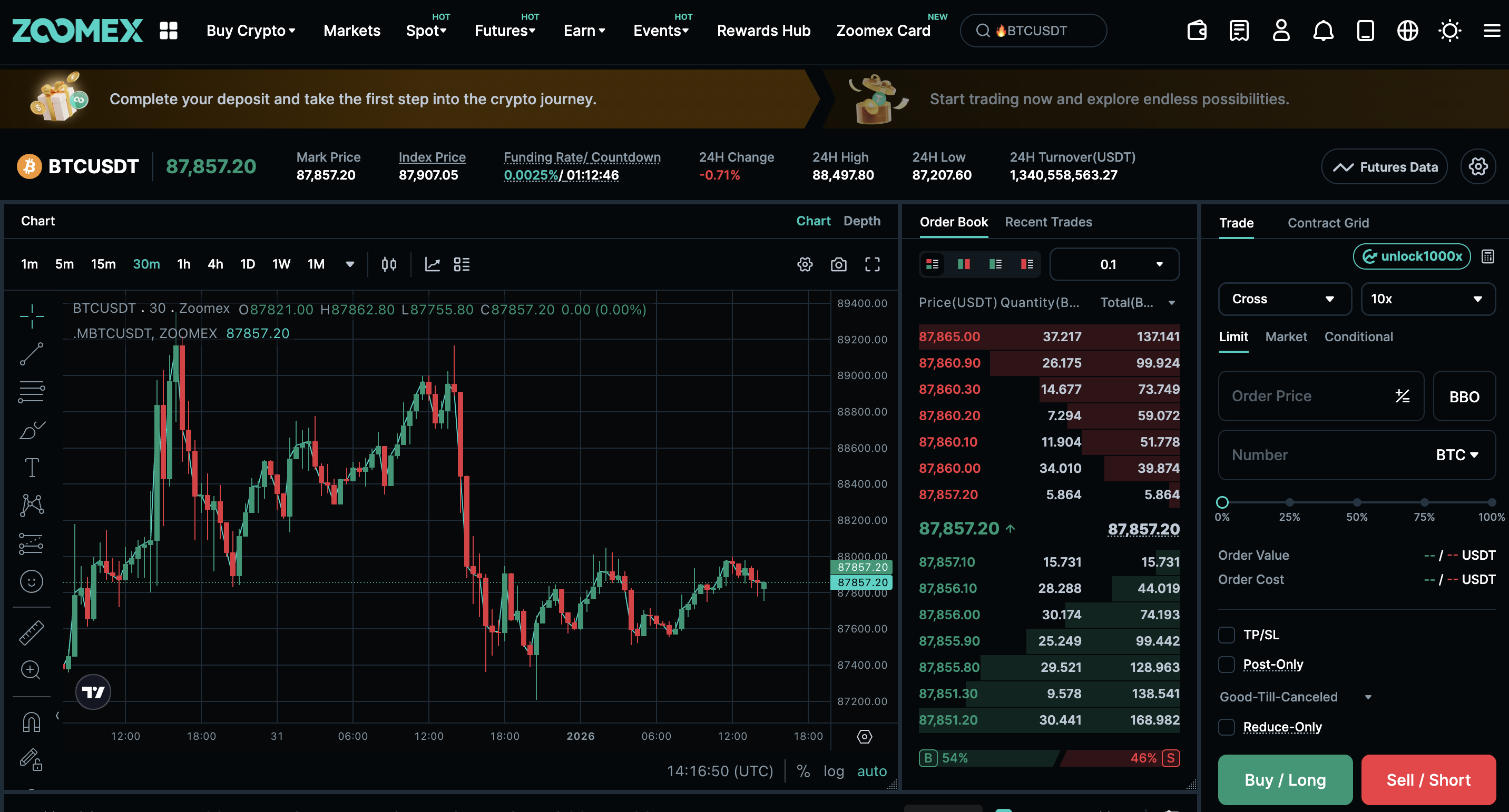Open the Cross margin mode dropdown
This screenshot has width=1509, height=812.
click(x=1284, y=299)
